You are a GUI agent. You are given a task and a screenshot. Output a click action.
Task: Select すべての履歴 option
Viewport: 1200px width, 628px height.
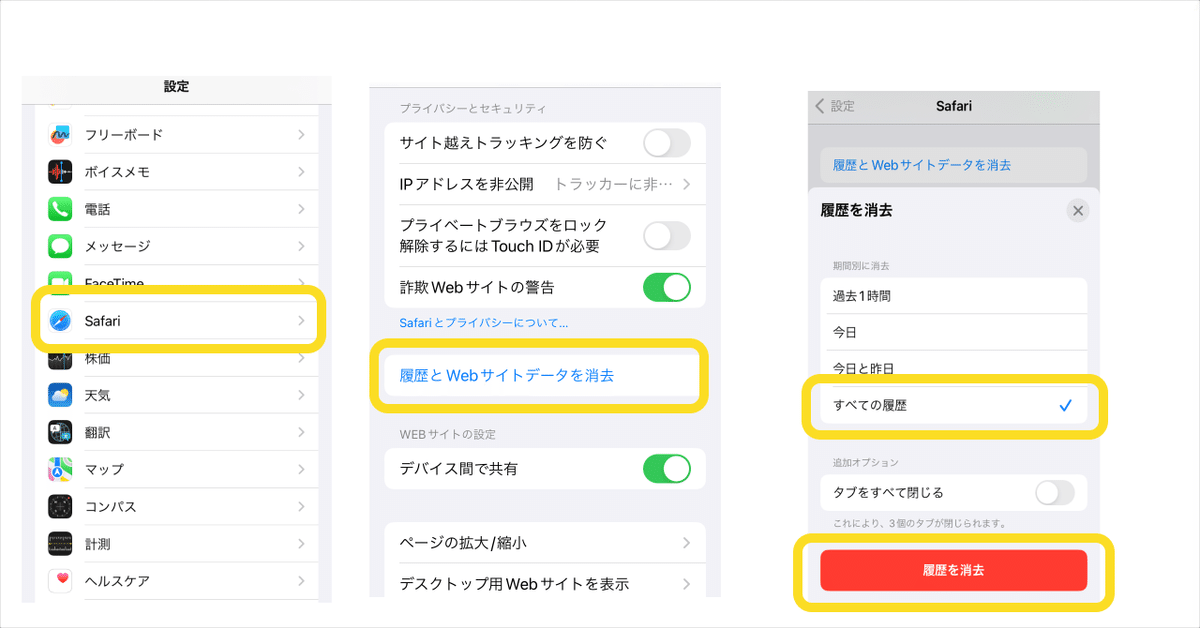coord(953,405)
